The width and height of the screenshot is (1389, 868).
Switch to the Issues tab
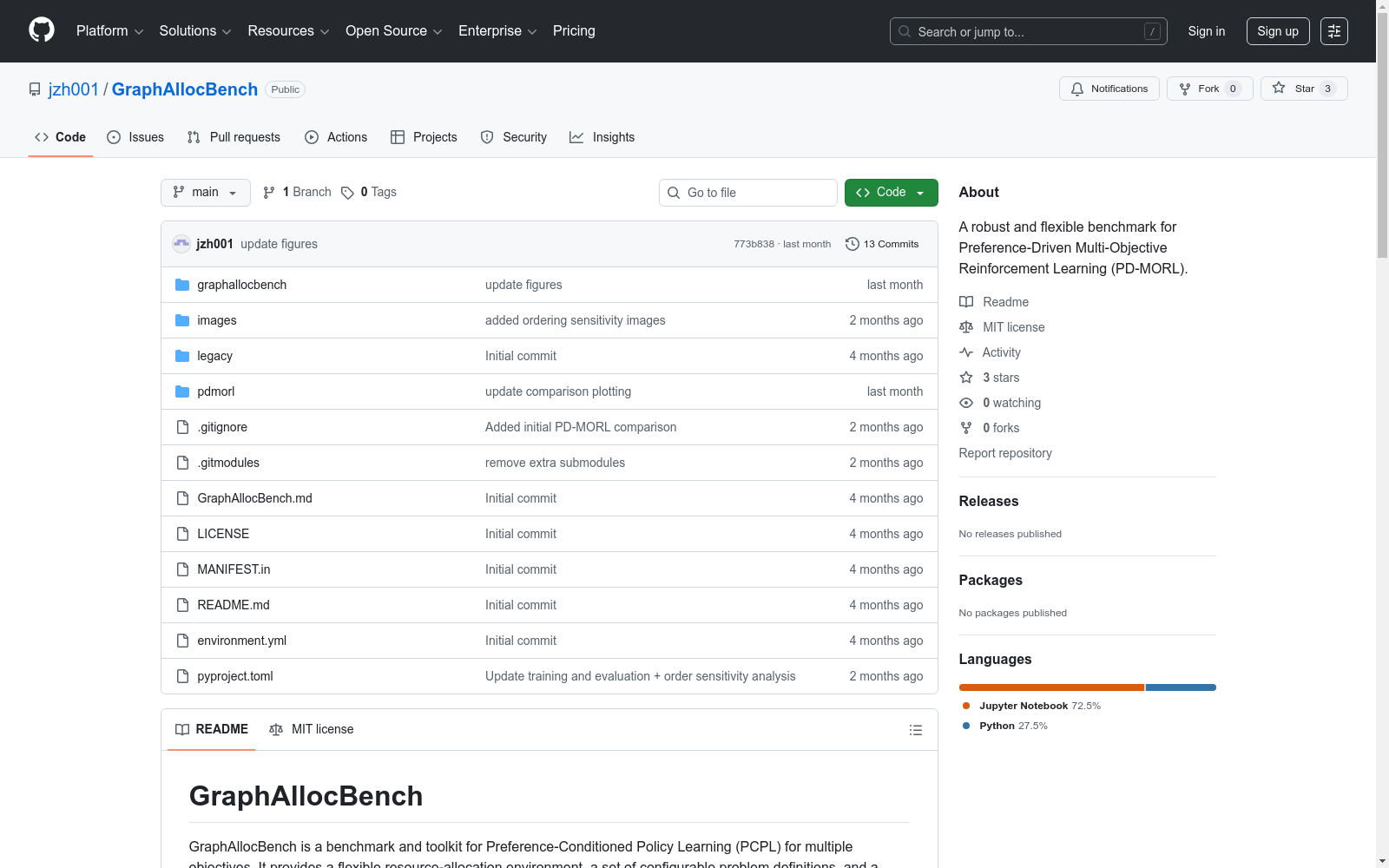point(135,137)
